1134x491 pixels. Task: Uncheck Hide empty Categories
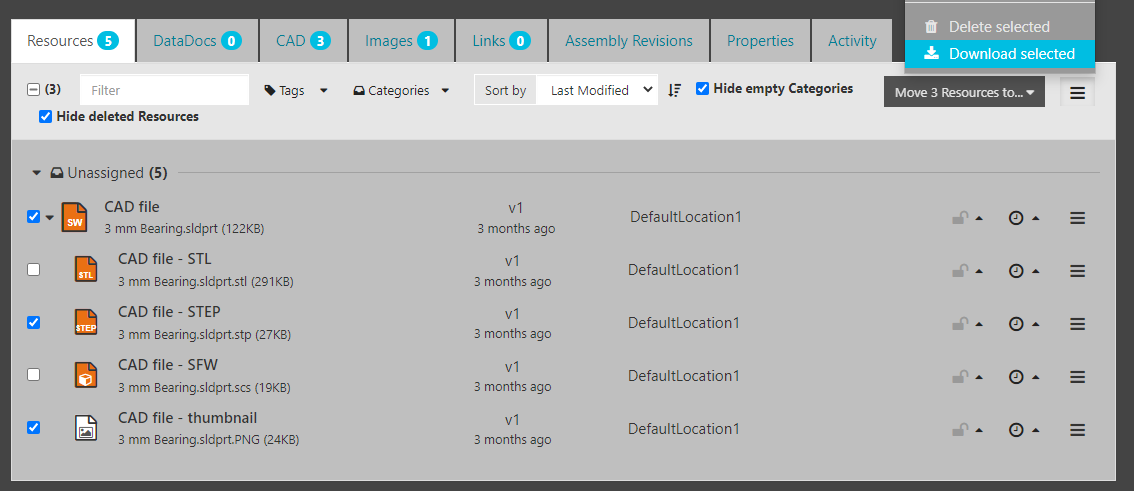click(703, 89)
